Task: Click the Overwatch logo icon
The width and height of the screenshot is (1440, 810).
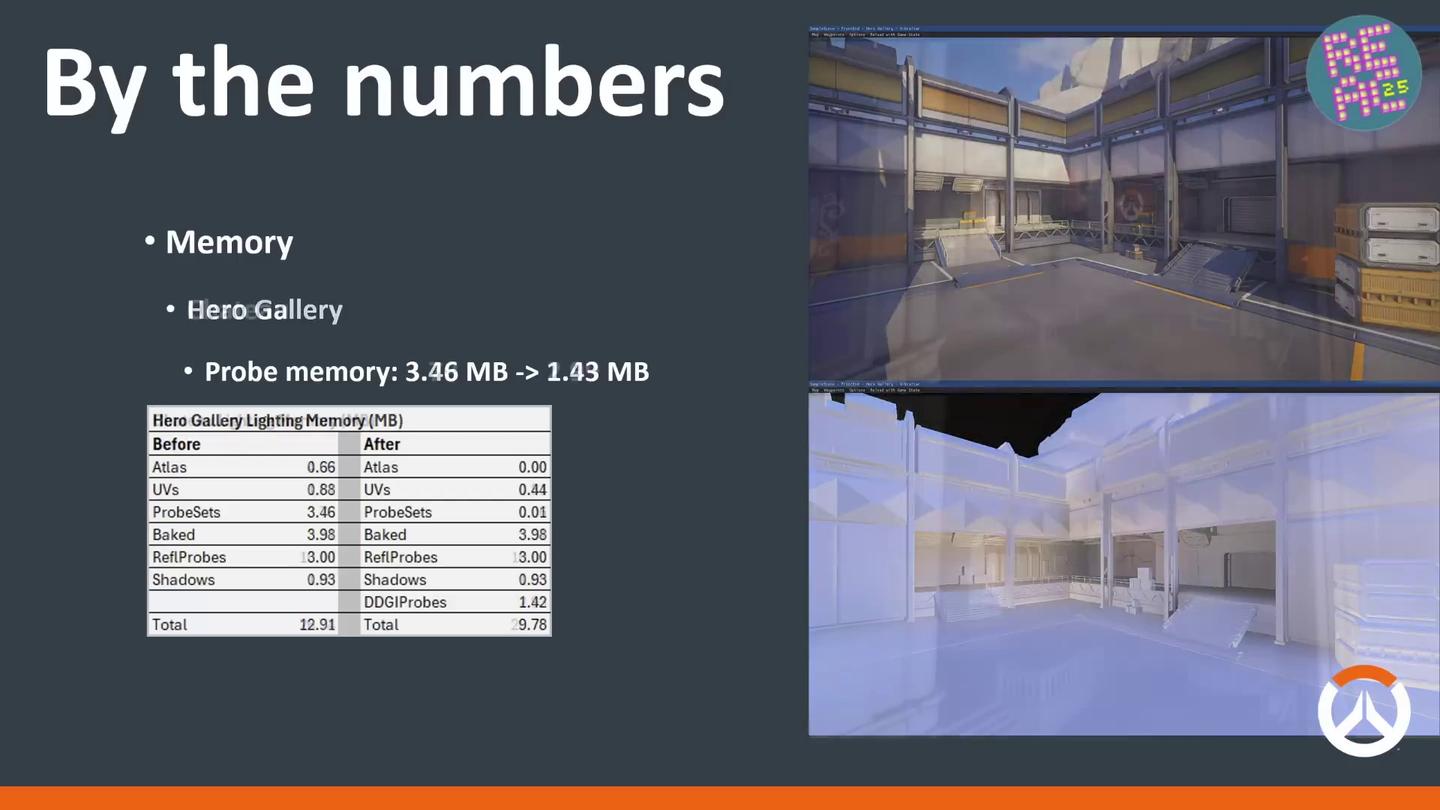Action: click(x=1364, y=710)
